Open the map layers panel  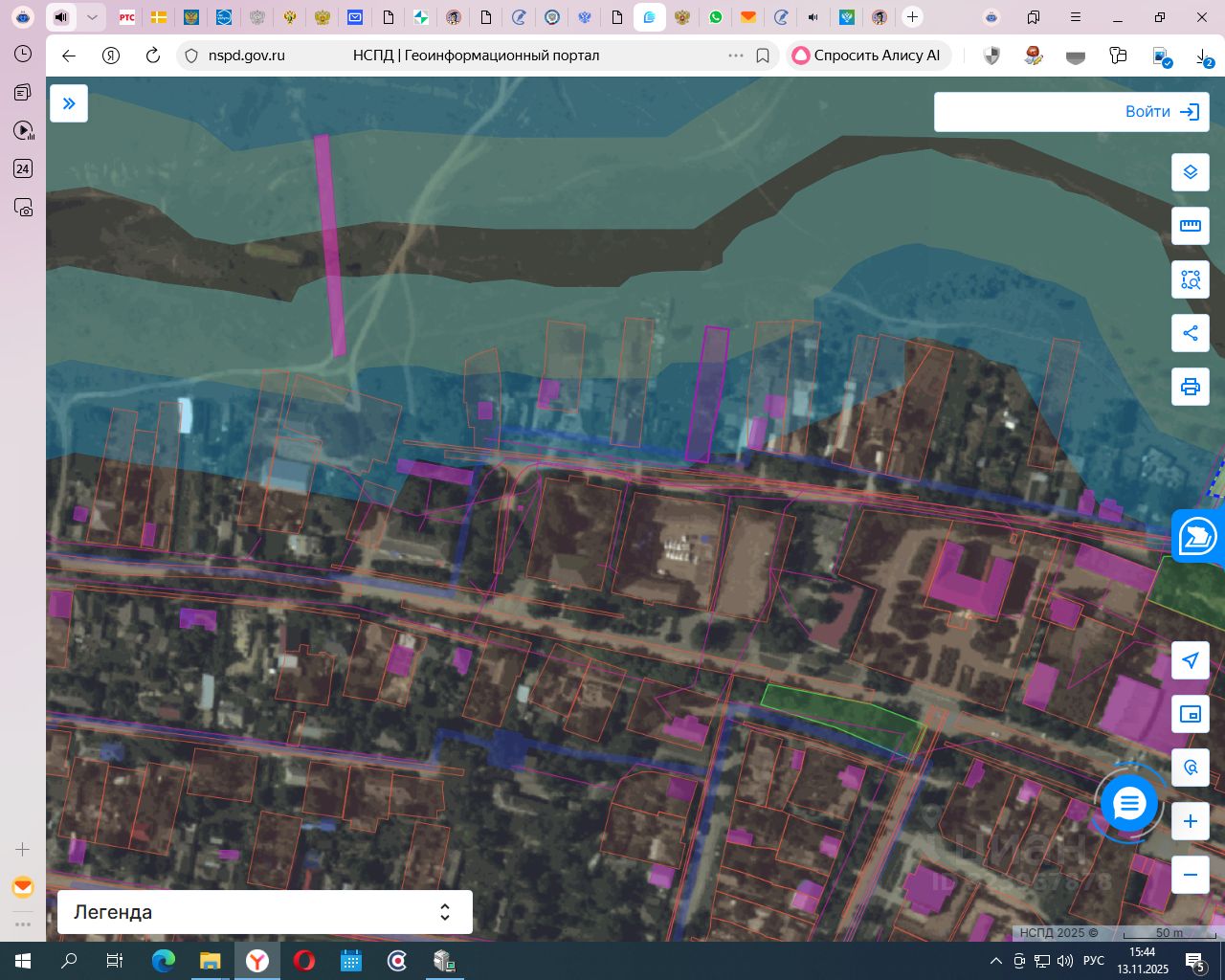click(1191, 172)
